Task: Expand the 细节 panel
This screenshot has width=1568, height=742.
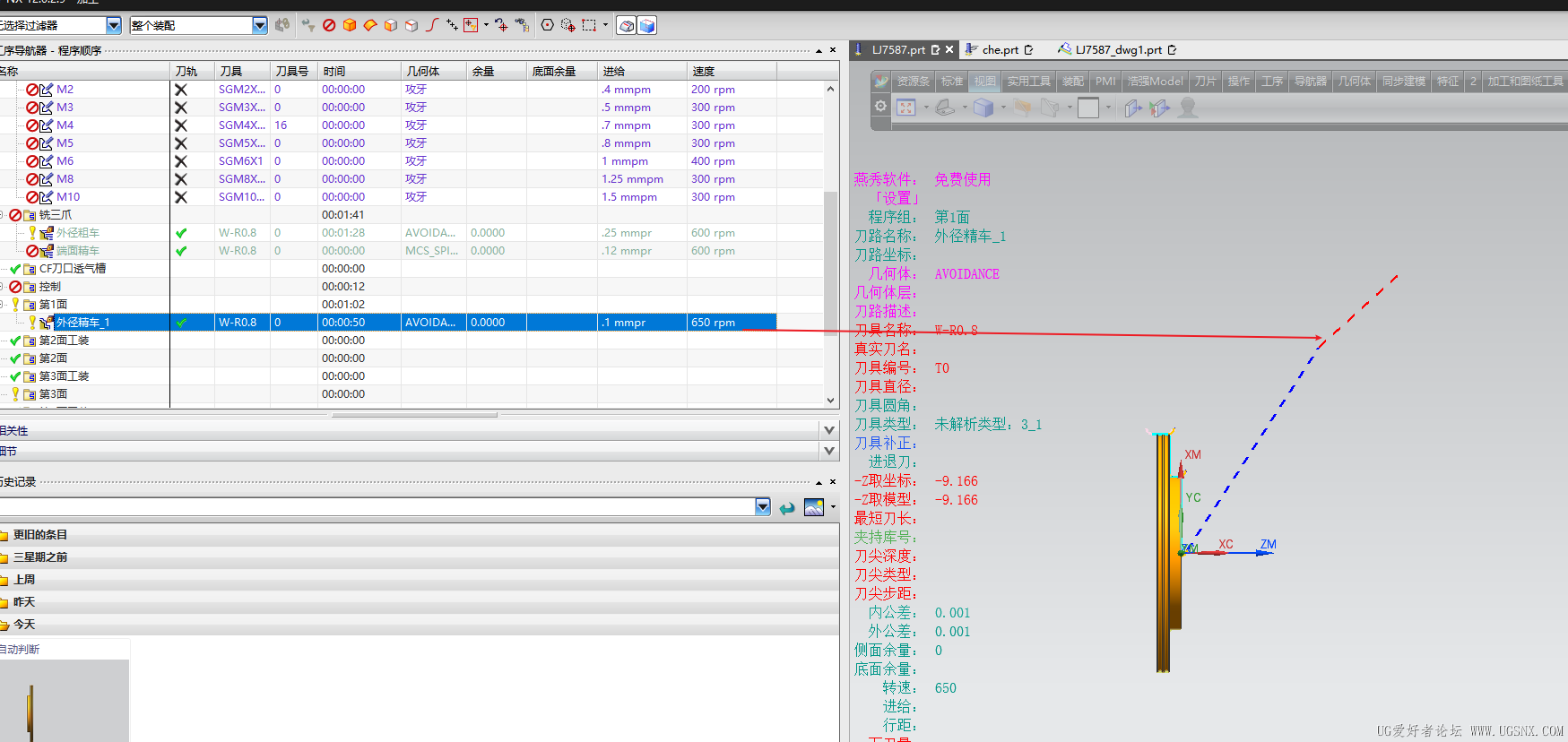Action: [830, 451]
